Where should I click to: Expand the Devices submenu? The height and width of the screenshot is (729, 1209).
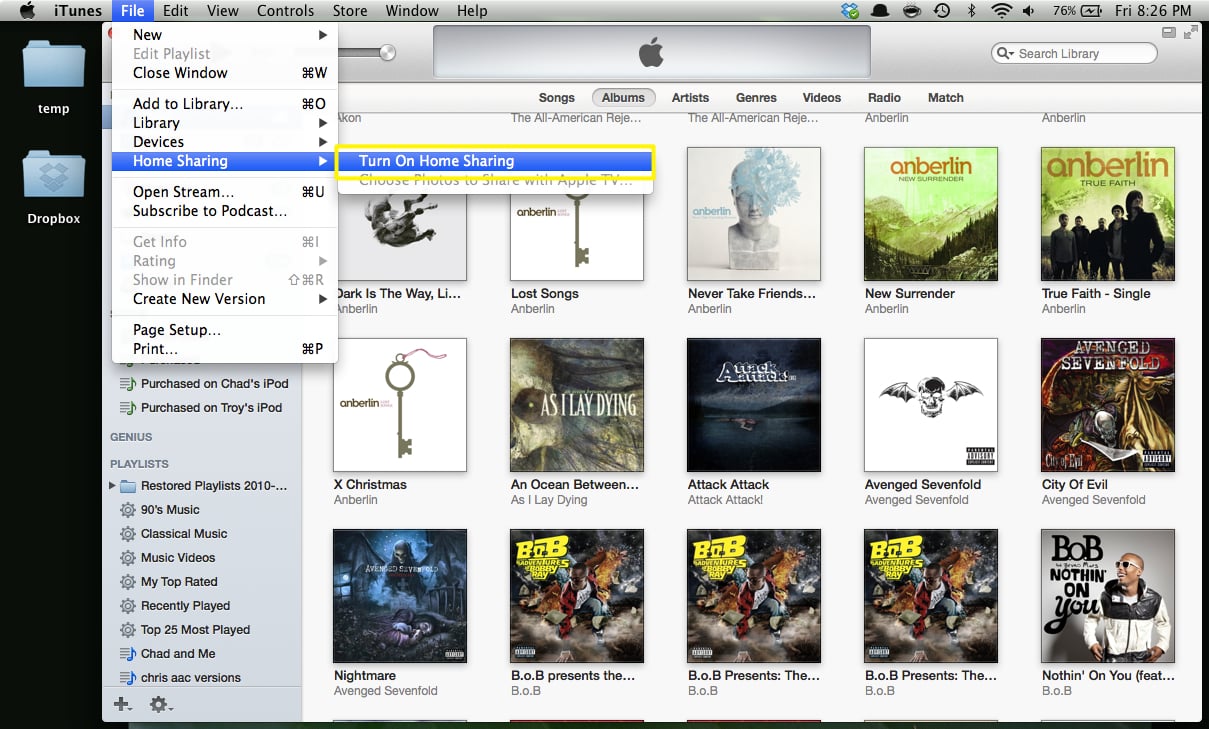coord(225,142)
